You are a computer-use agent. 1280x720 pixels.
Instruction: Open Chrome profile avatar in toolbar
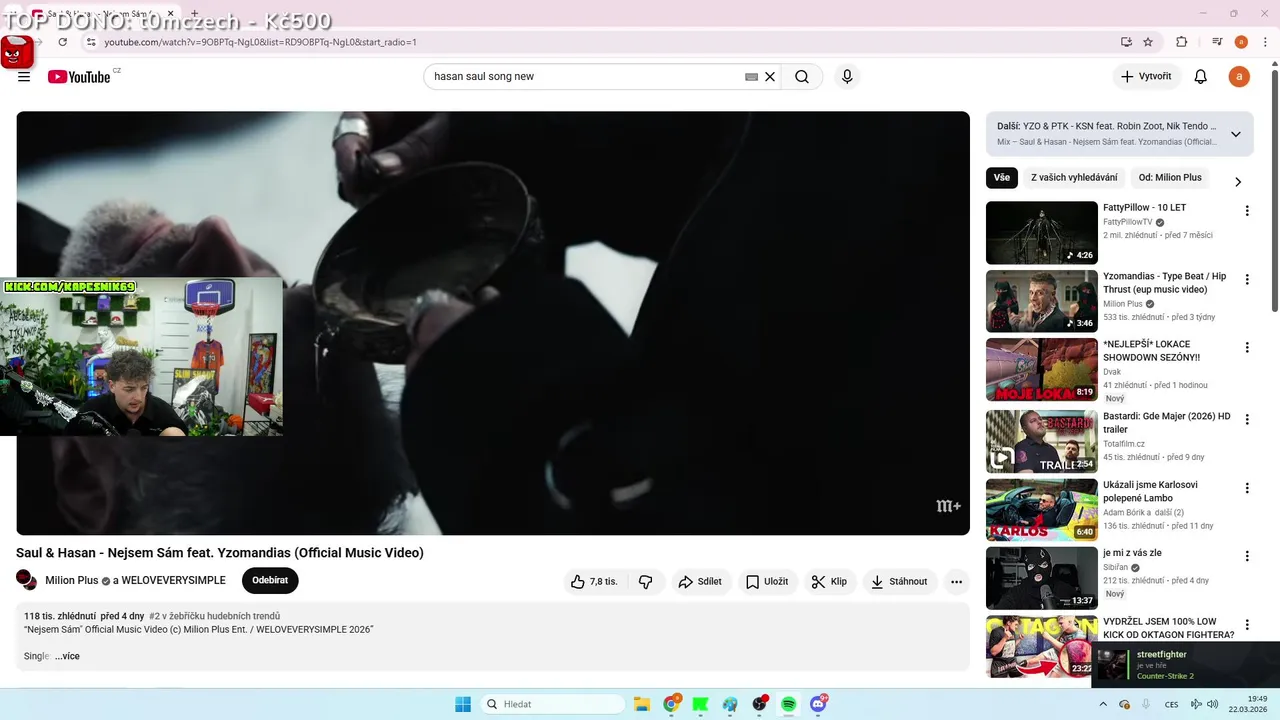tap(1241, 42)
